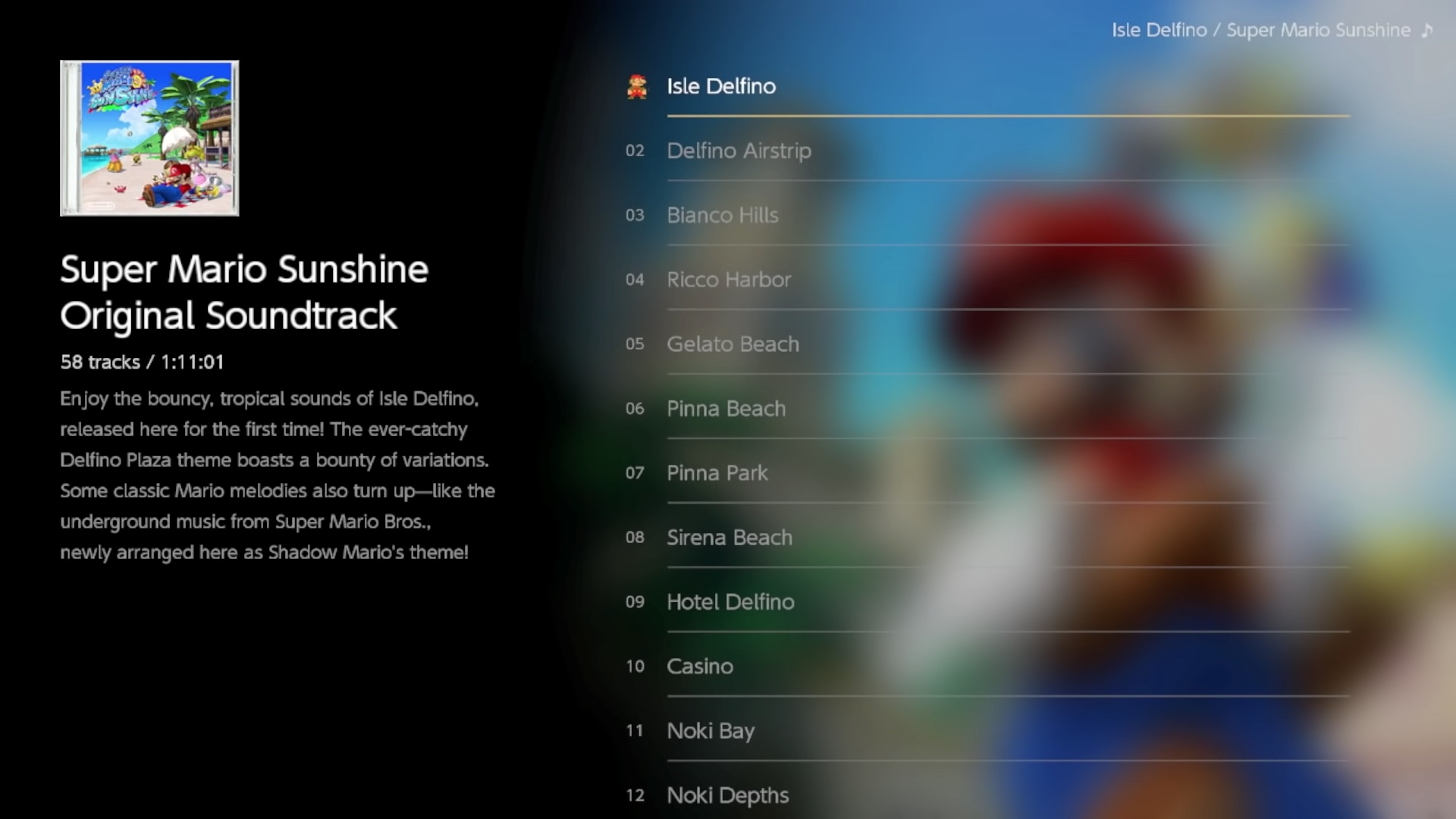Select the Noki Depths track
This screenshot has width=1456, height=819.
coord(727,795)
